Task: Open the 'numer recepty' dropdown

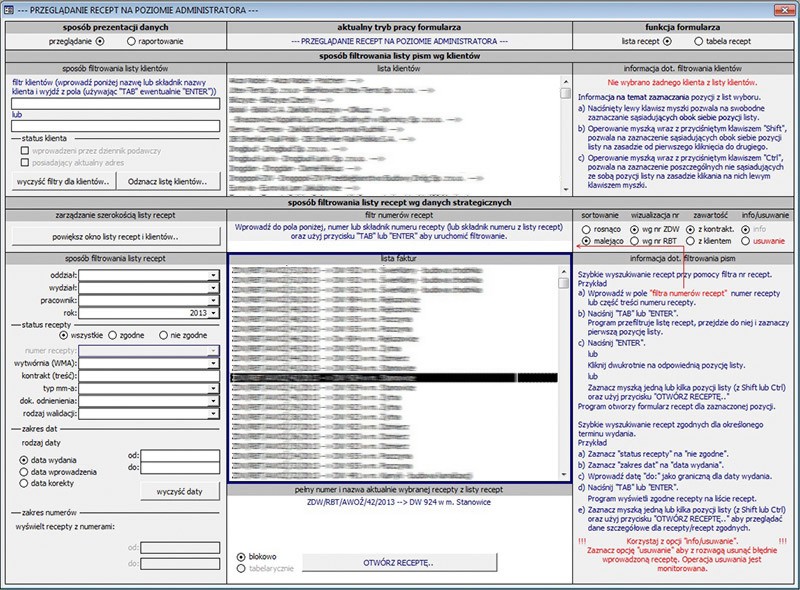Action: 214,351
